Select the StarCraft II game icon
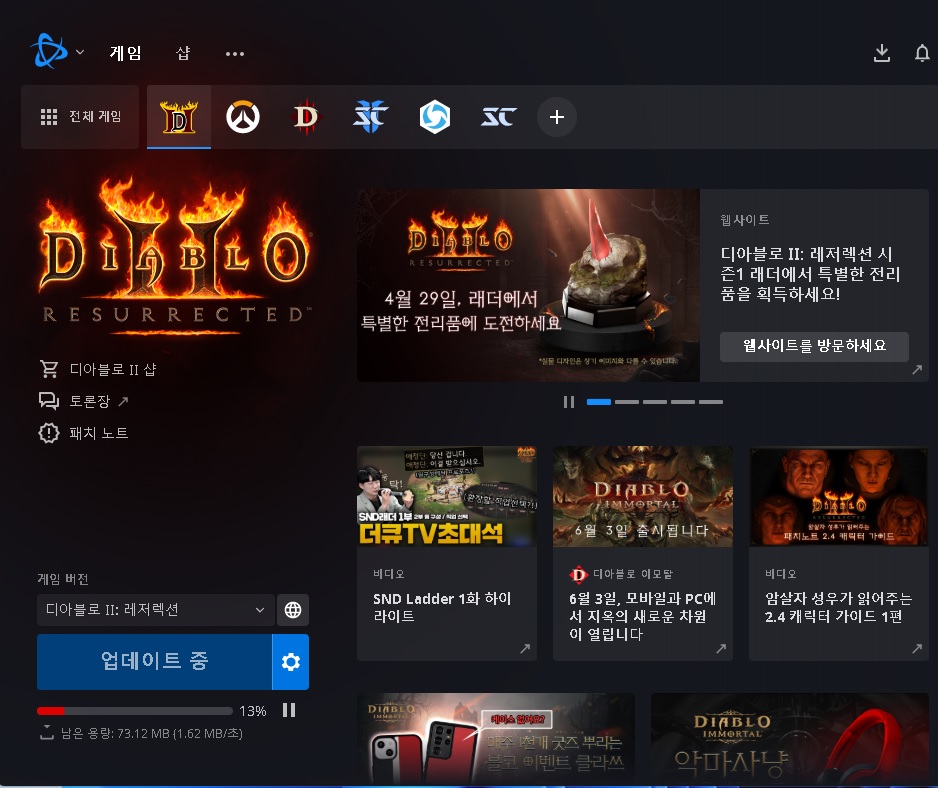Image resolution: width=938 pixels, height=788 pixels. coord(370,117)
